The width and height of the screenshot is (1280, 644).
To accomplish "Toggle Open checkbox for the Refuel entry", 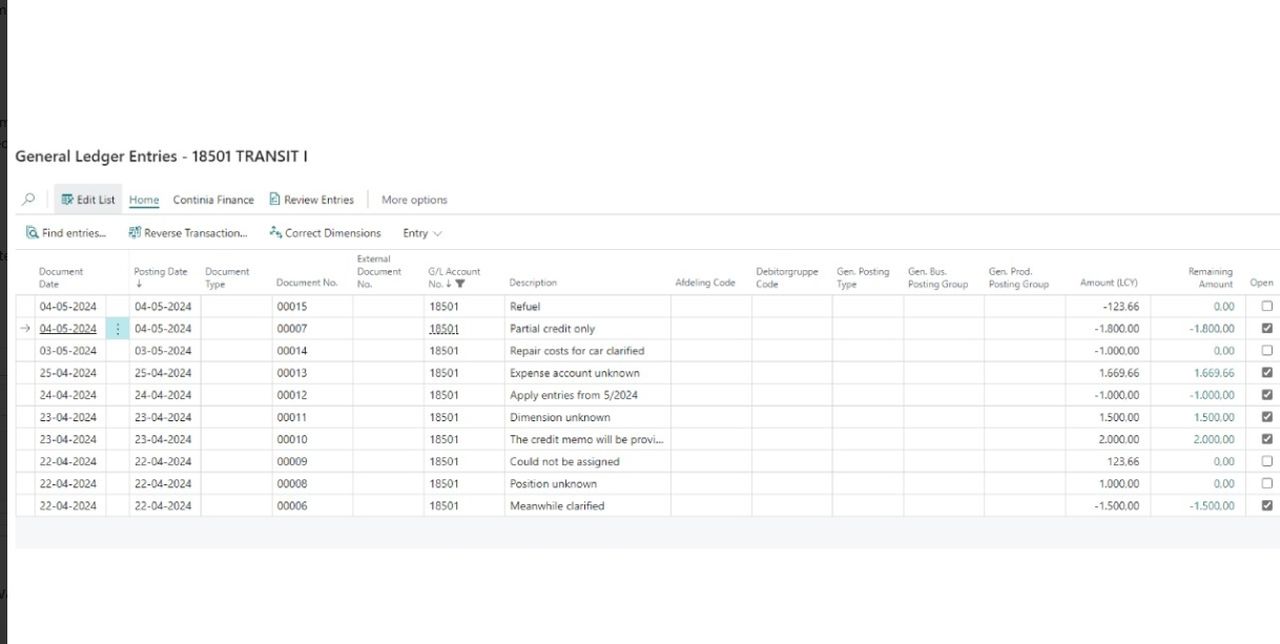I will [x=1267, y=307].
